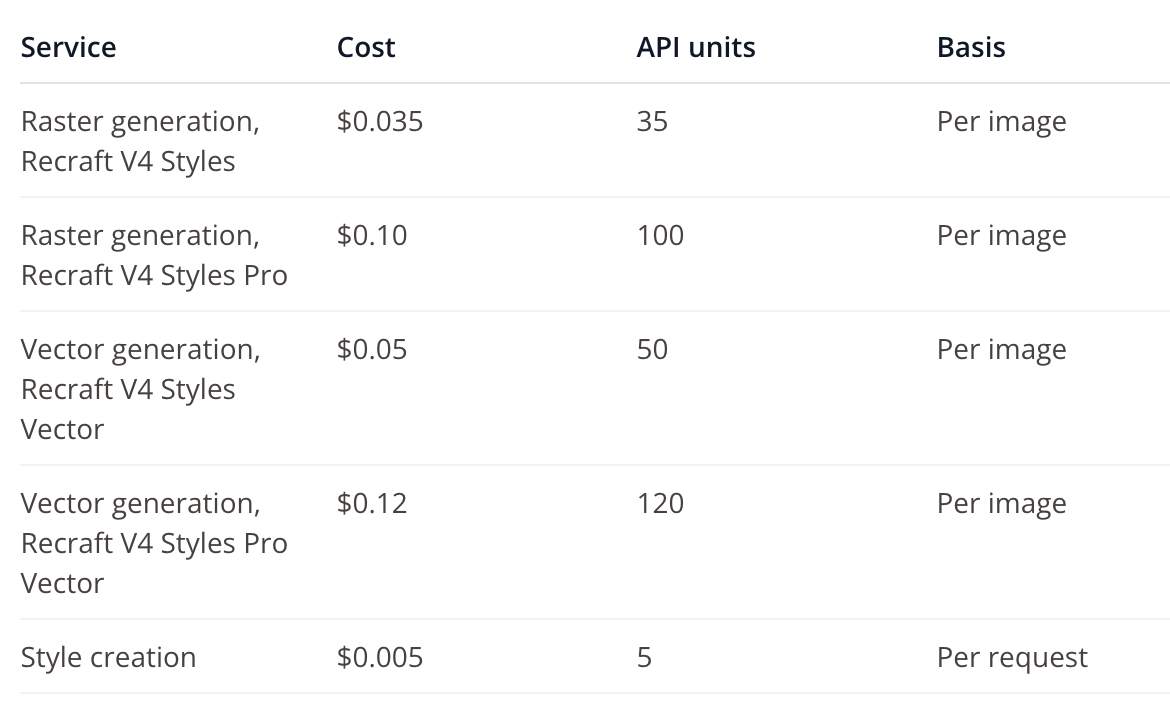Viewport: 1170px width, 710px height.
Task: Click the $0.035 cost value
Action: pos(380,122)
